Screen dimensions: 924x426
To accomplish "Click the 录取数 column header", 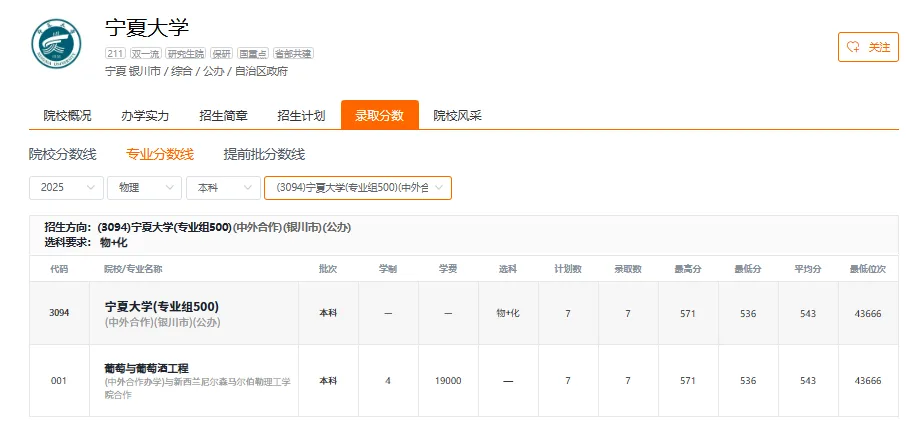I will tap(628, 269).
